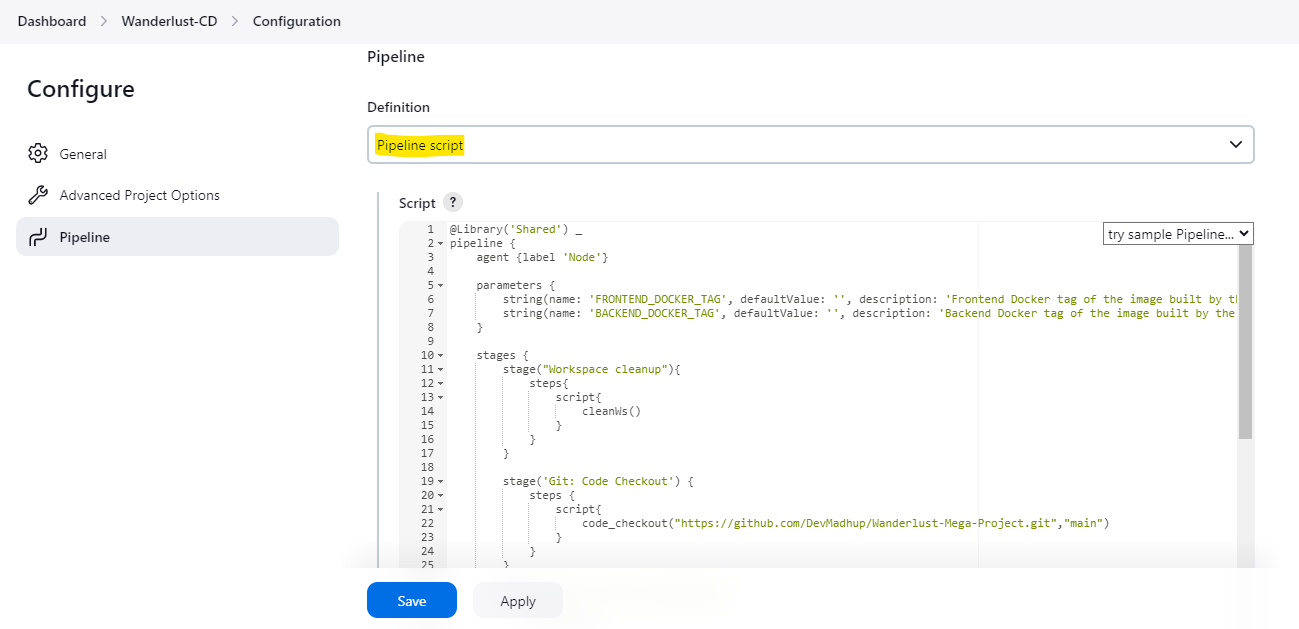Click the Advanced Project Options wrench icon
Image resolution: width=1299 pixels, height=629 pixels.
tap(38, 195)
